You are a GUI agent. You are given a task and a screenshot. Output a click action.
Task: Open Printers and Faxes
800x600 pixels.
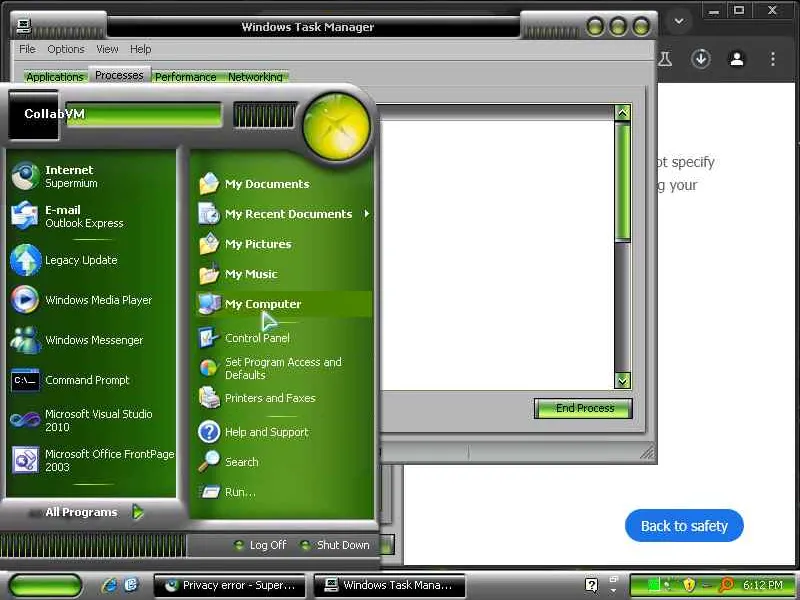[283, 398]
